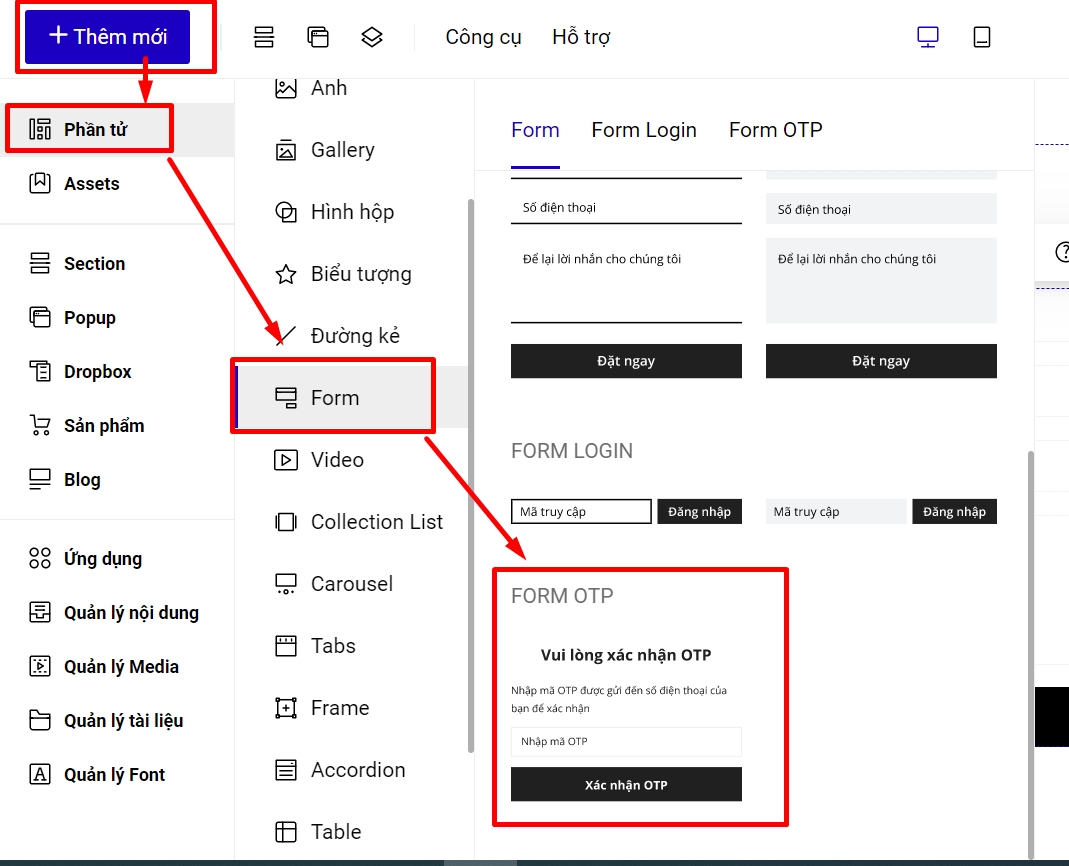1069x866 pixels.
Task: Click the Nhập mã OTP input field
Action: 626,742
